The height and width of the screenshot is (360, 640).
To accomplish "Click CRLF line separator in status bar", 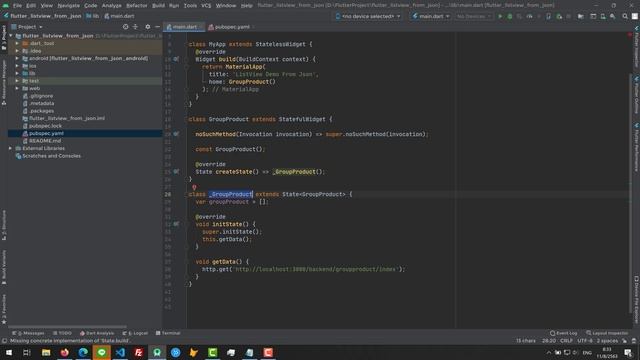I will click(567, 340).
